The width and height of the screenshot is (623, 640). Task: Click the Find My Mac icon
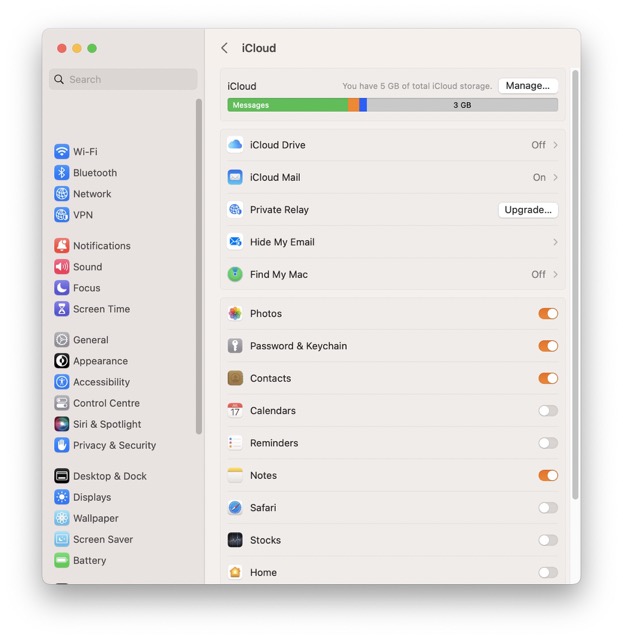click(235, 274)
